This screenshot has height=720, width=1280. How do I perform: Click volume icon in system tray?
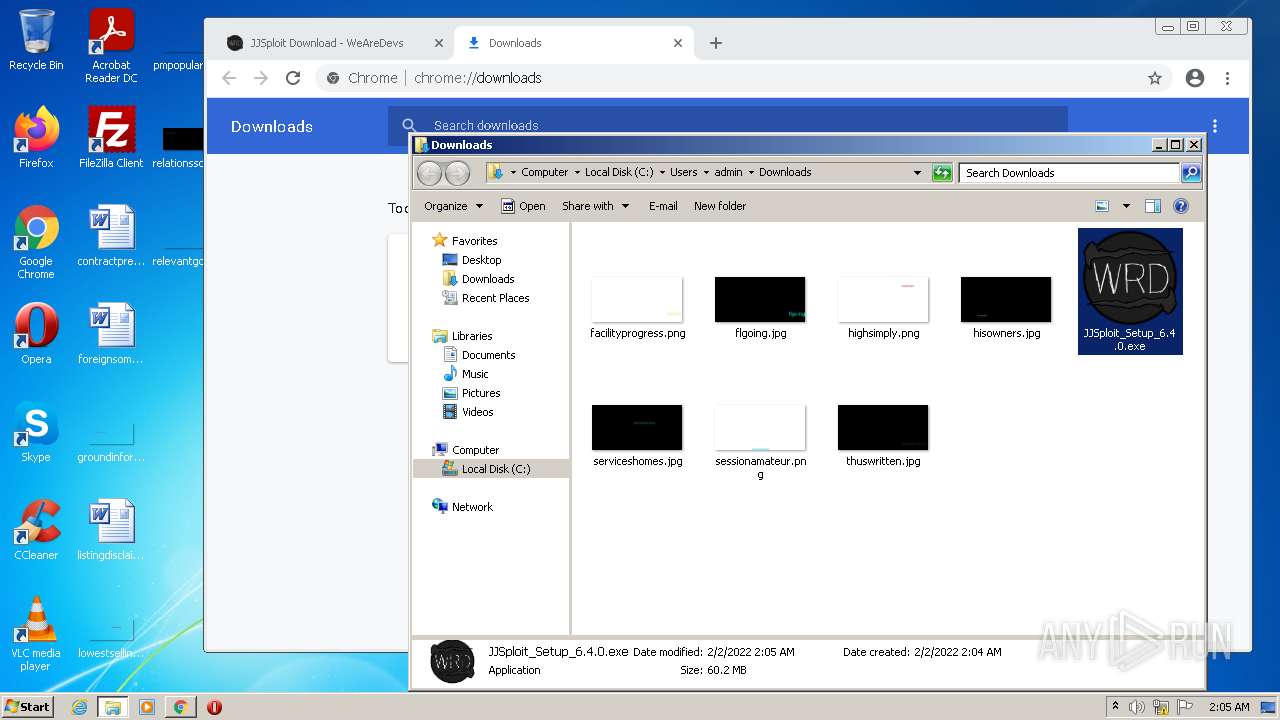1137,707
